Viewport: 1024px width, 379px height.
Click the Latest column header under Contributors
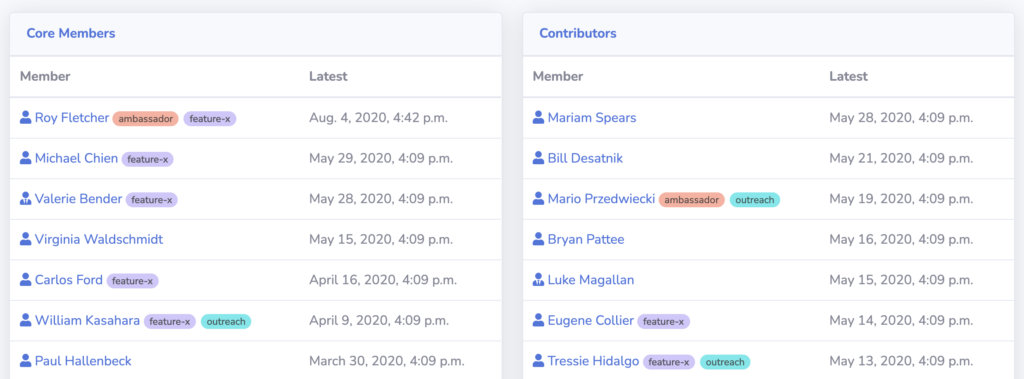tap(848, 76)
